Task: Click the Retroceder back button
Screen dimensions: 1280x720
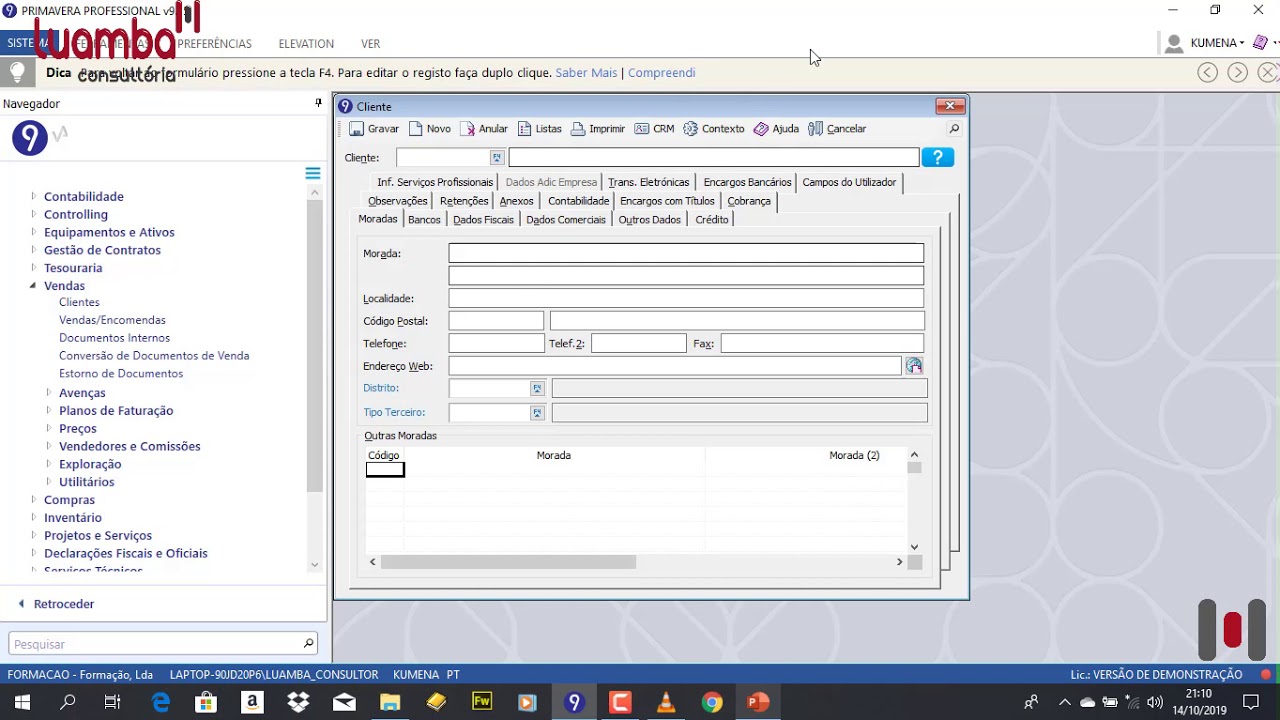Action: pyautogui.click(x=56, y=604)
